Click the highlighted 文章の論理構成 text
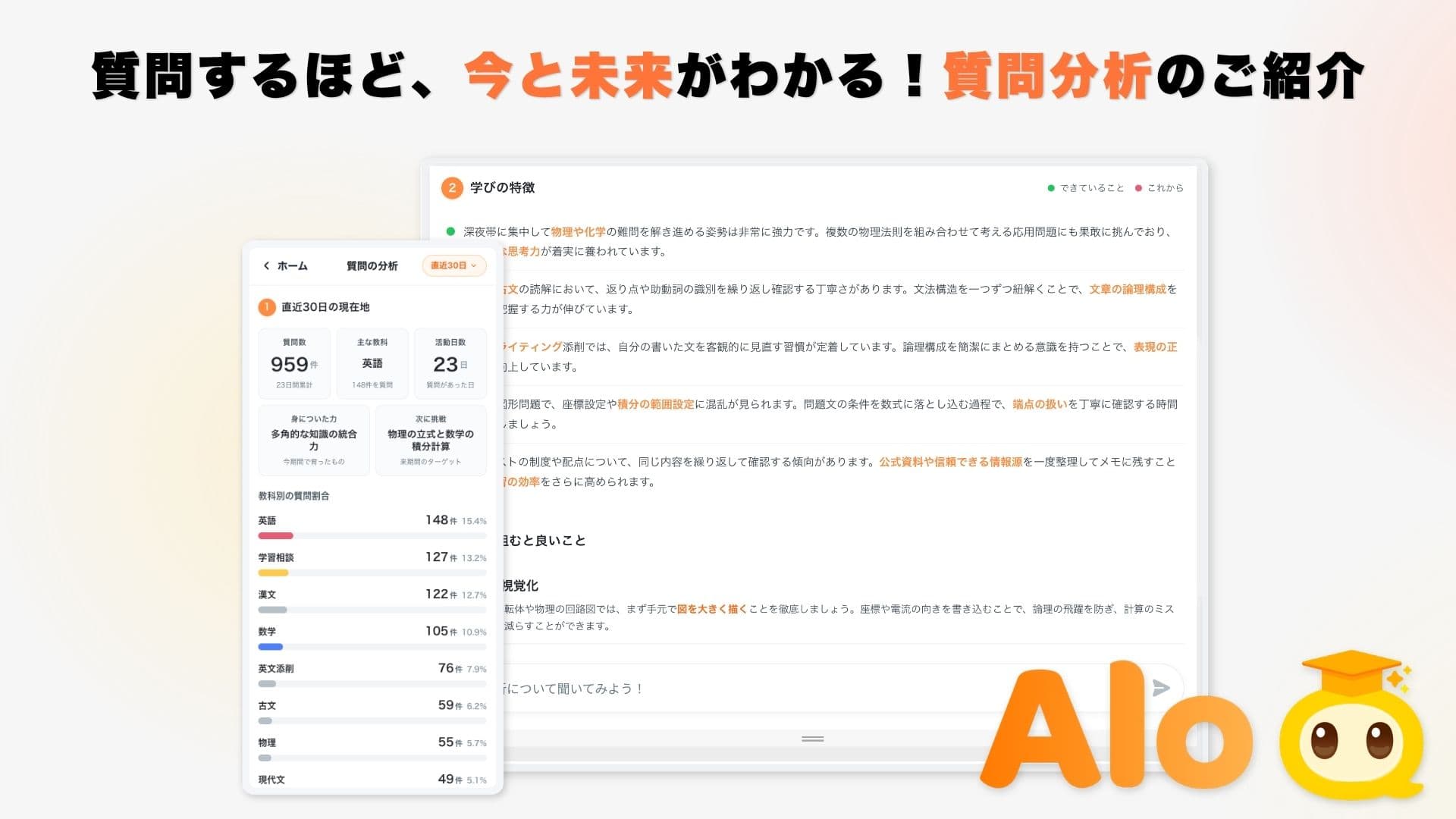Screen dimensions: 1456x819 tap(1128, 290)
